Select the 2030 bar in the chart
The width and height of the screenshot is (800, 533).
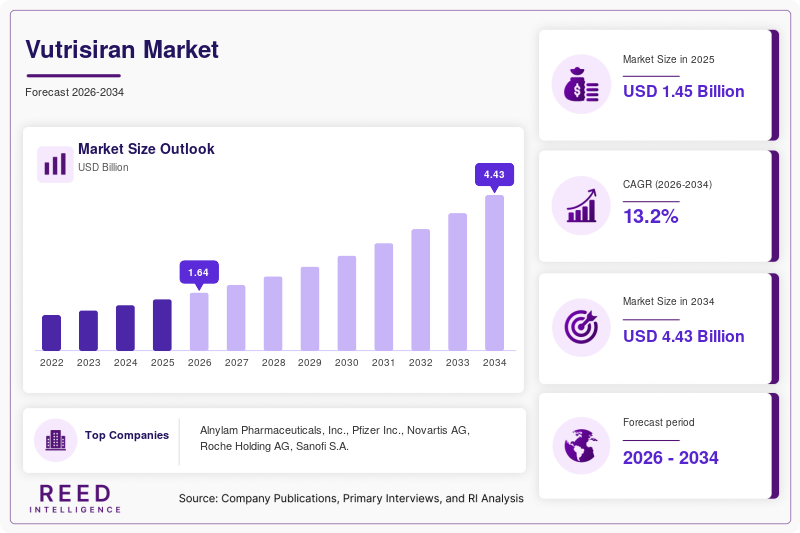[347, 303]
